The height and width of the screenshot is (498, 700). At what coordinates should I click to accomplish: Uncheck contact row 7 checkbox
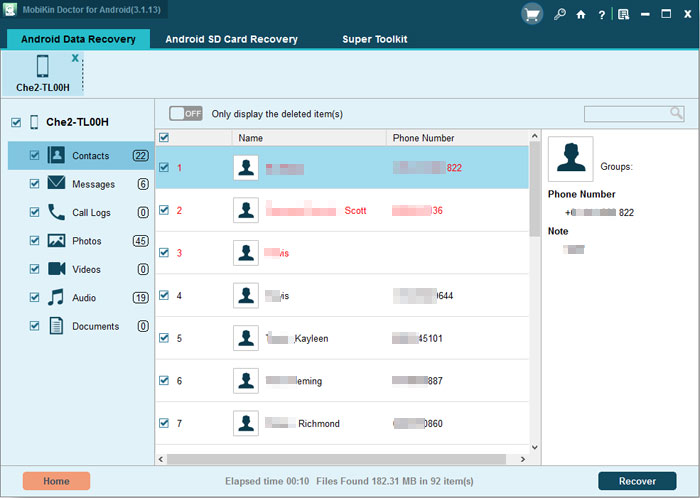pyautogui.click(x=164, y=423)
